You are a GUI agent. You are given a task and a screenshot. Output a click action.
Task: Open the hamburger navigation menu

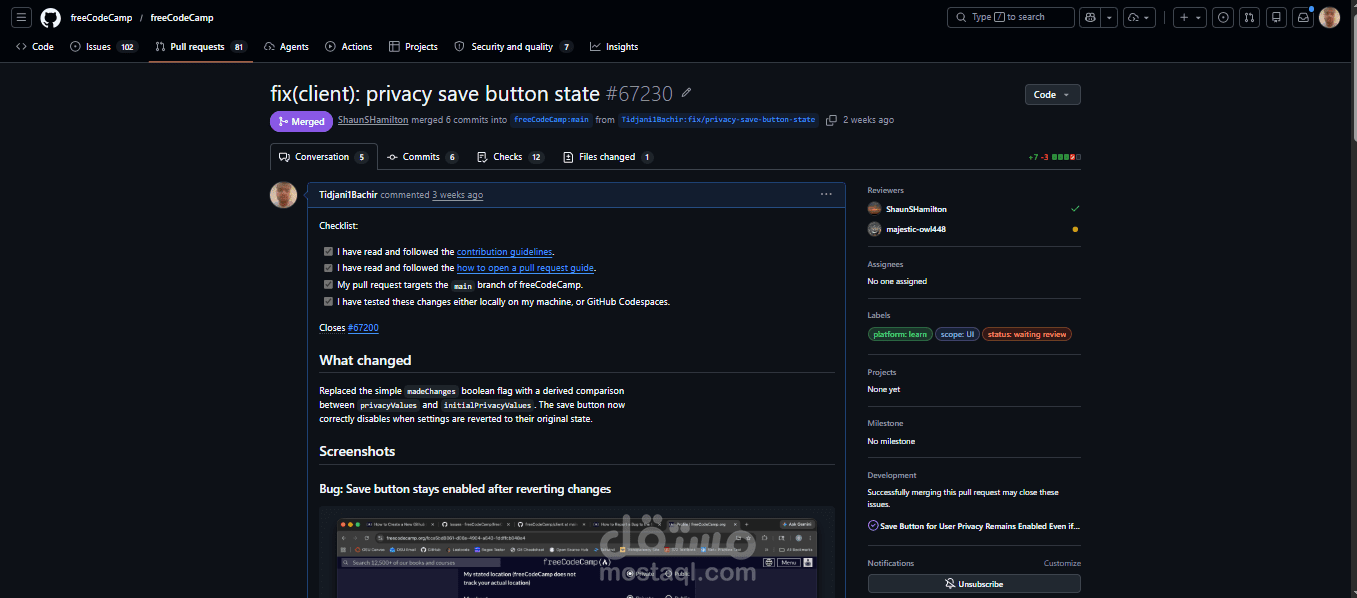click(x=22, y=17)
